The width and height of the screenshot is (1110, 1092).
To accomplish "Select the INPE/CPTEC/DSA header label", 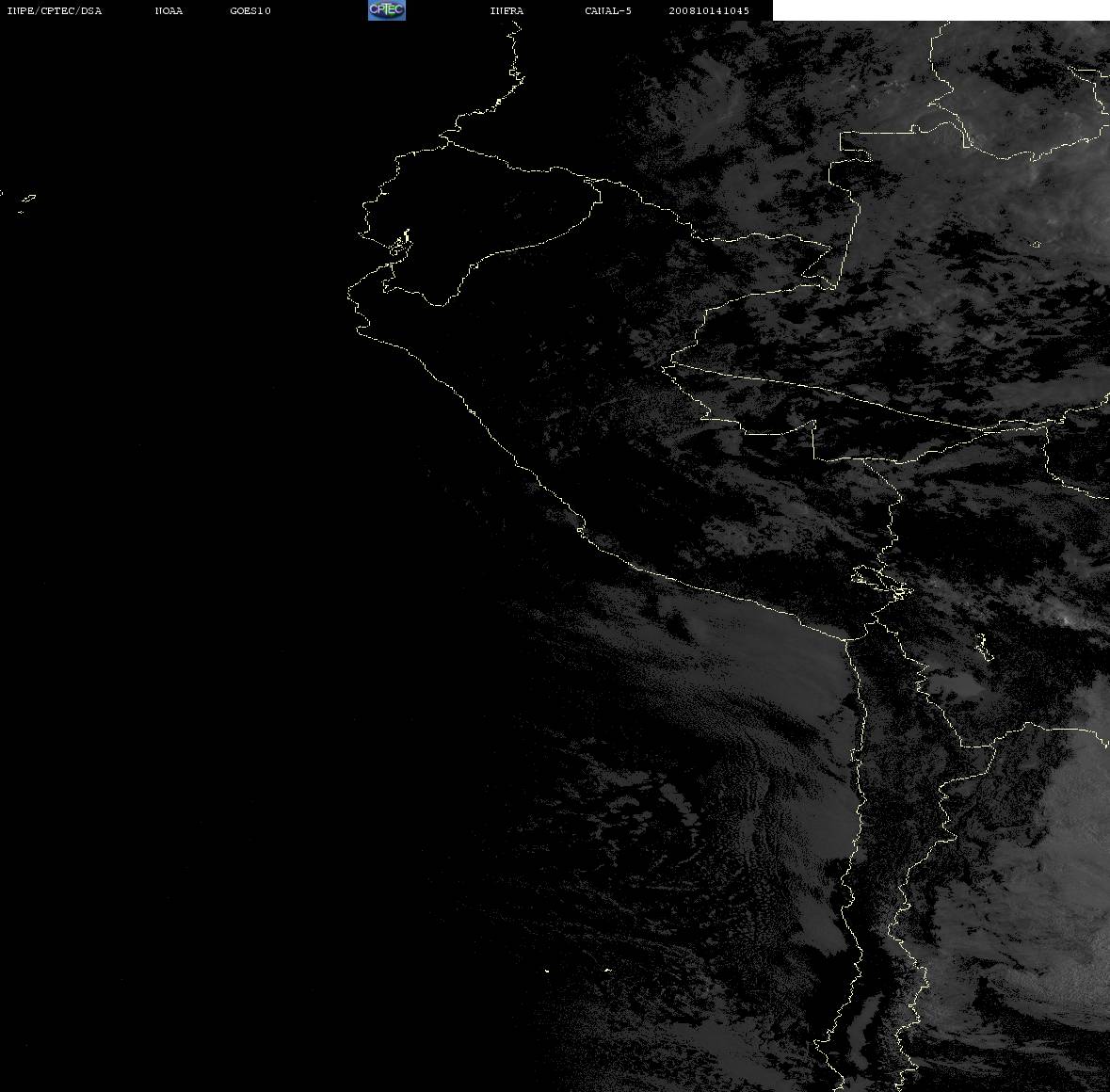I will click(x=55, y=10).
